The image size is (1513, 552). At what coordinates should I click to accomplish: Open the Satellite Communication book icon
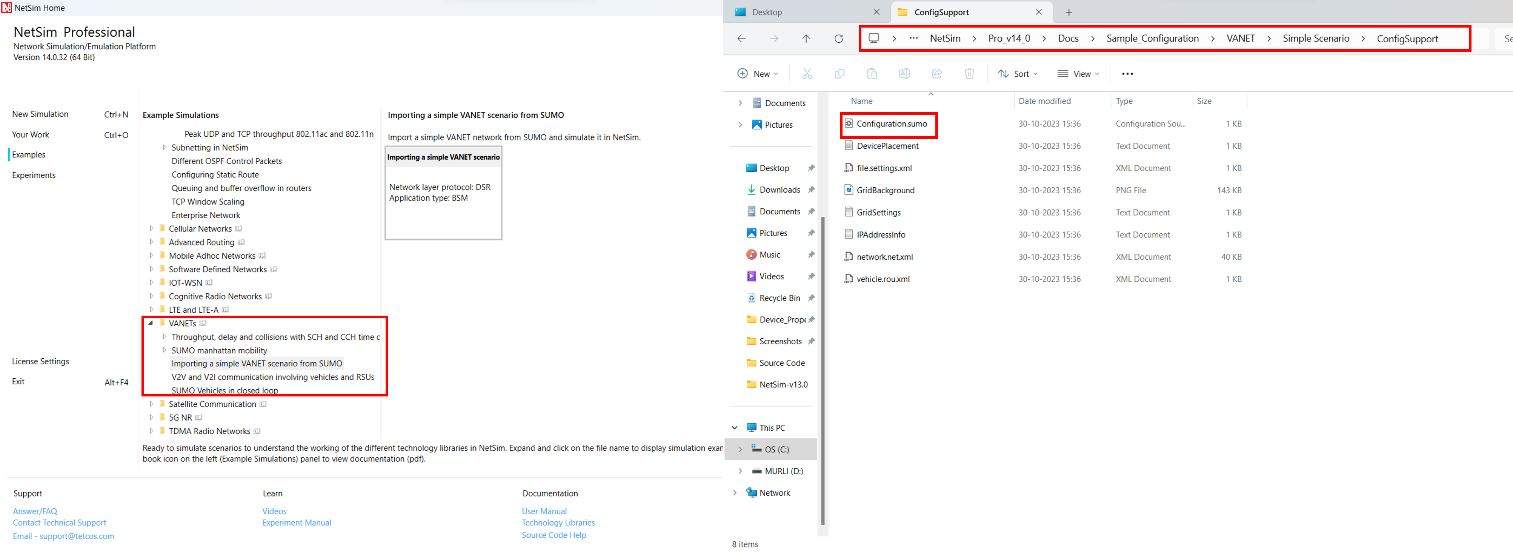(264, 404)
